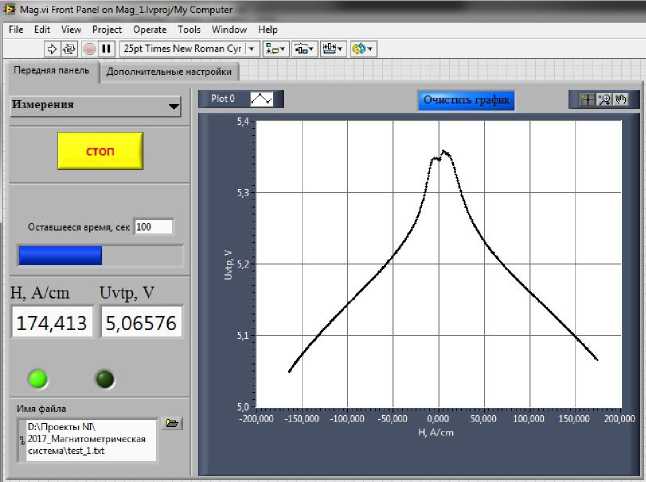Click the Очистить график button
The image size is (646, 482).
pos(466,100)
